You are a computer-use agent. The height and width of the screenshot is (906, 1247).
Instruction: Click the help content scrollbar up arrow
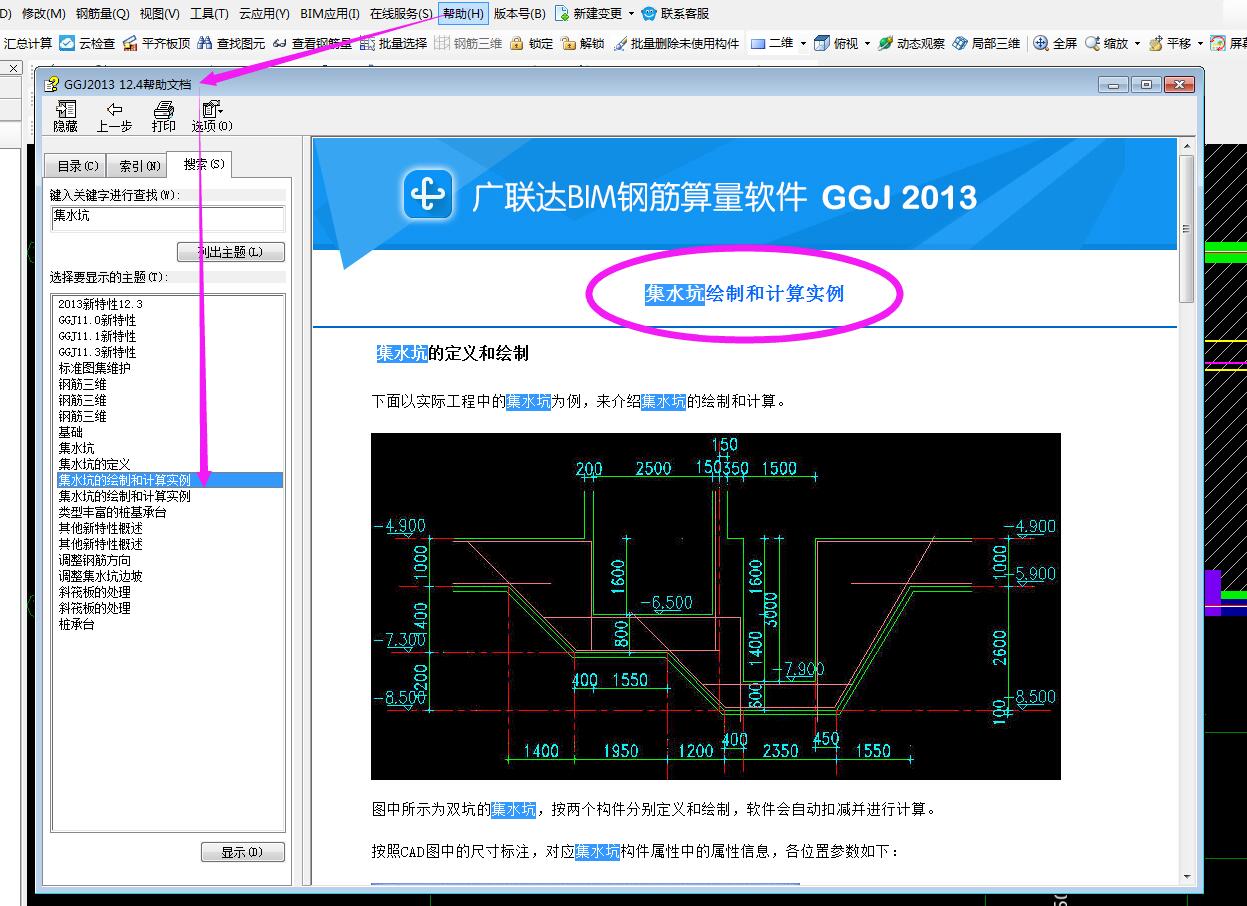pyautogui.click(x=1186, y=146)
